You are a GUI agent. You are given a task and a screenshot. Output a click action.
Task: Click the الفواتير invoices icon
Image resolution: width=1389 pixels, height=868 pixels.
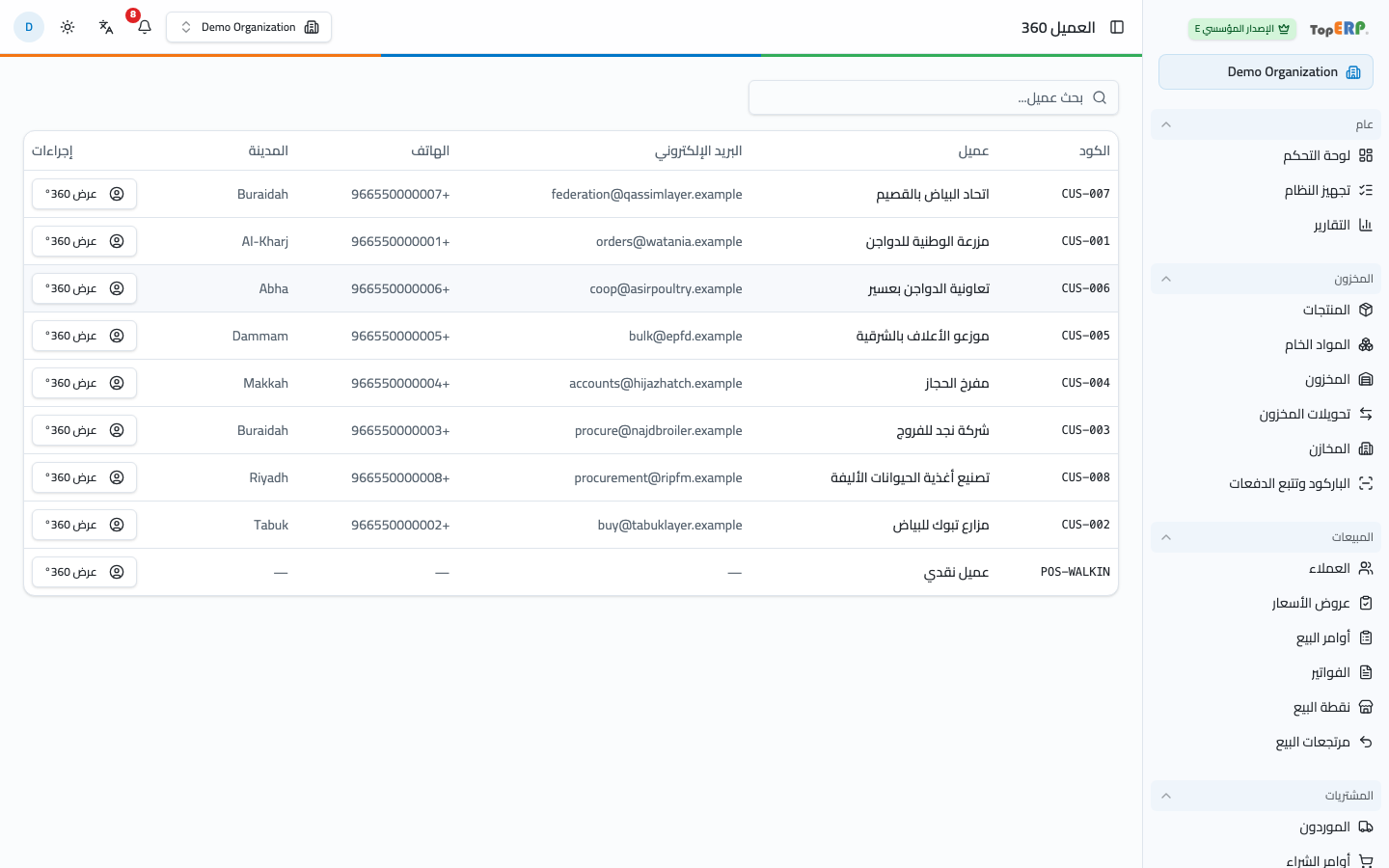1366,672
